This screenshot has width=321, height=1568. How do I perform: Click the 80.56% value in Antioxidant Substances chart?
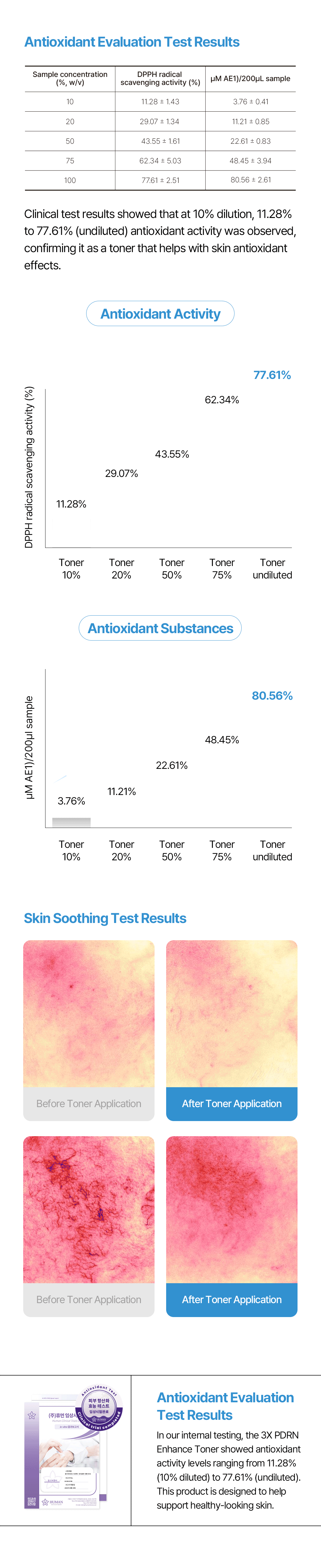(x=272, y=696)
